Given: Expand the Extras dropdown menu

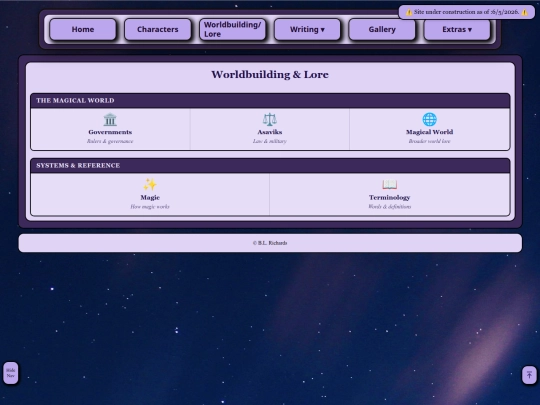Looking at the screenshot, I should pos(457,29).
